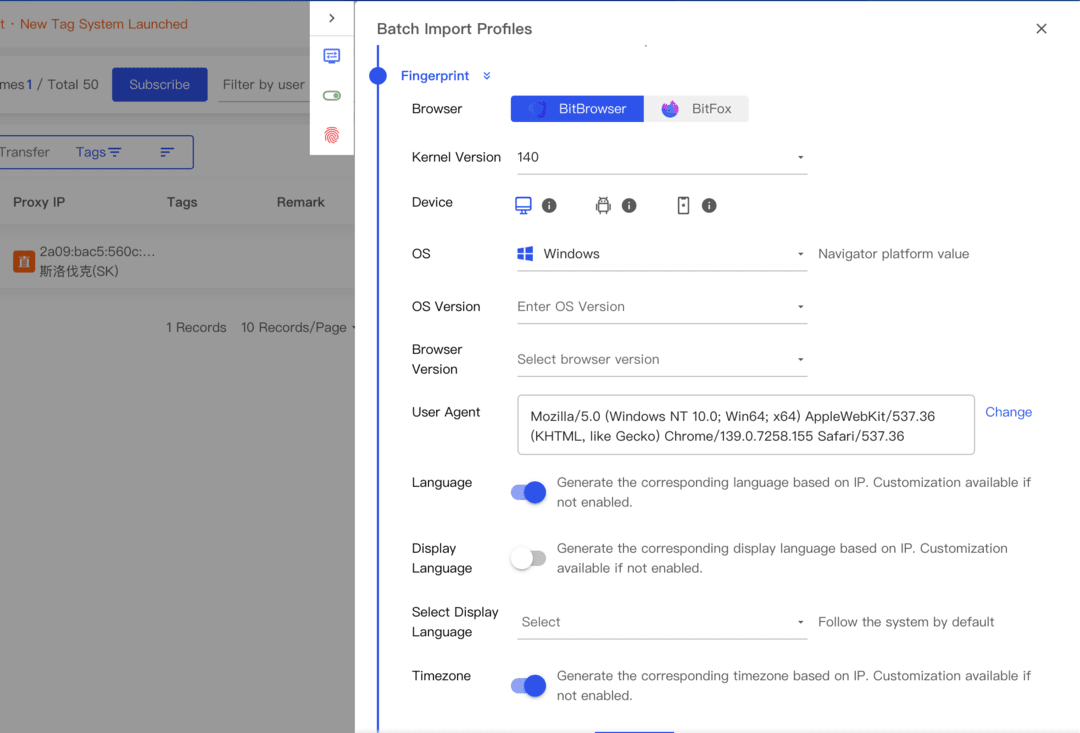Click the green toggle icon in the sidebar
Image resolution: width=1080 pixels, height=733 pixels.
[x=331, y=95]
